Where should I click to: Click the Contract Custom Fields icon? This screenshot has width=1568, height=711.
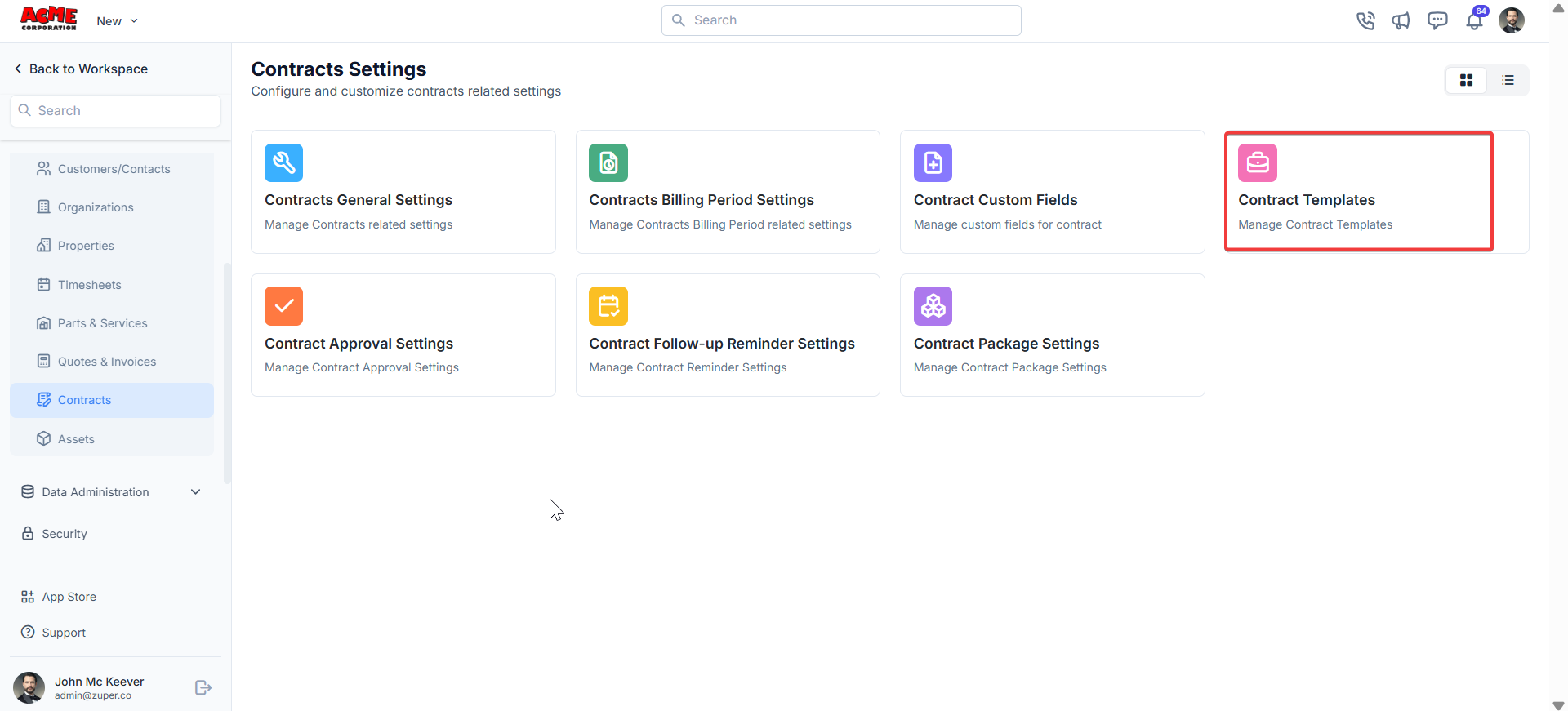[933, 163]
